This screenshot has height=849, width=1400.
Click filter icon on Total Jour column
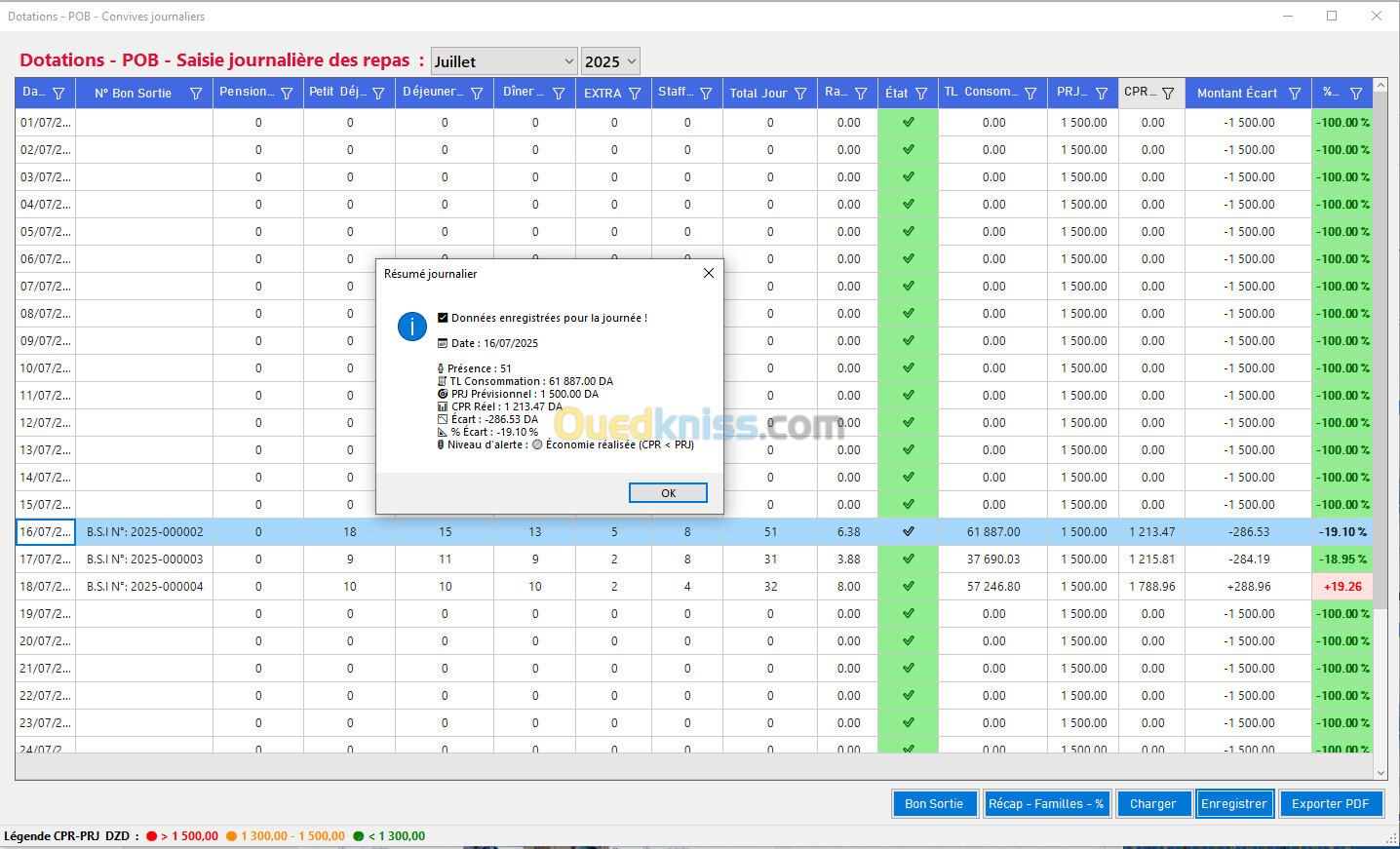pos(800,94)
